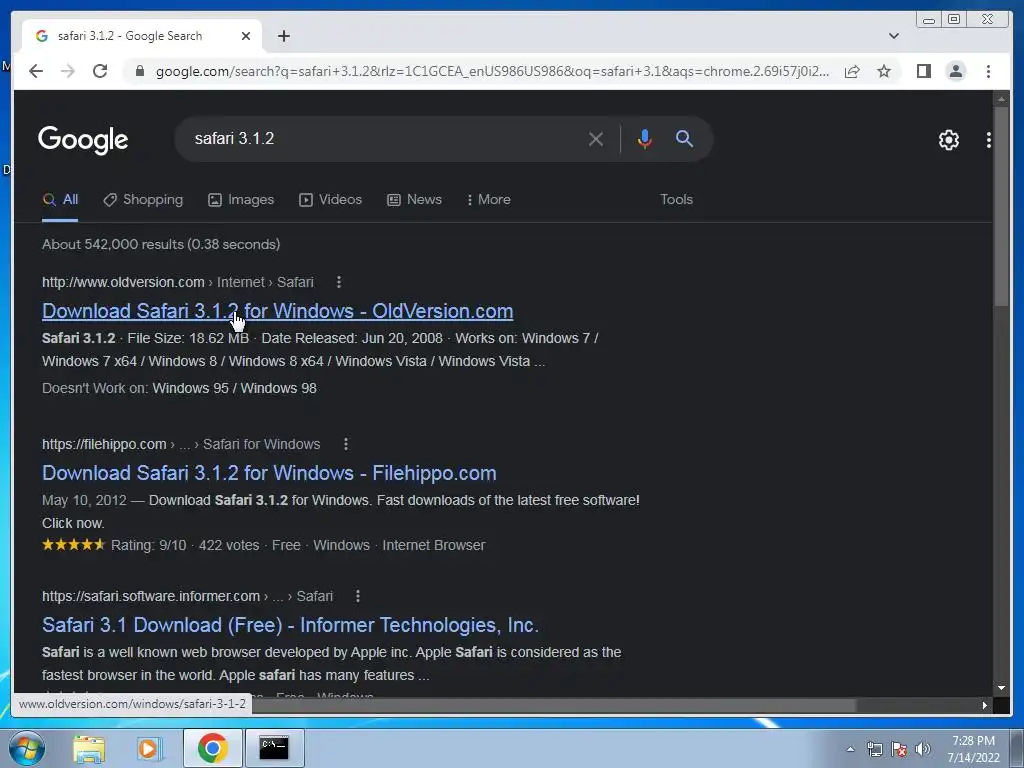Viewport: 1024px width, 768px height.
Task: Expand the More search filters
Action: [488, 200]
